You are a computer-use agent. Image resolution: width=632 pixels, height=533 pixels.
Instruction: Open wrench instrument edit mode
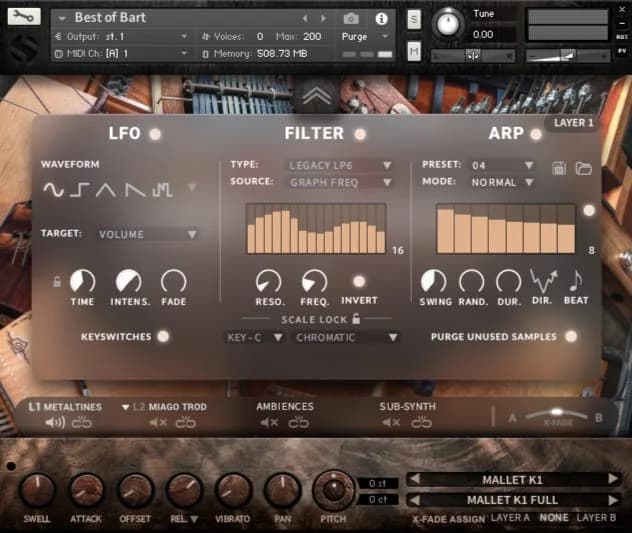[x=22, y=17]
